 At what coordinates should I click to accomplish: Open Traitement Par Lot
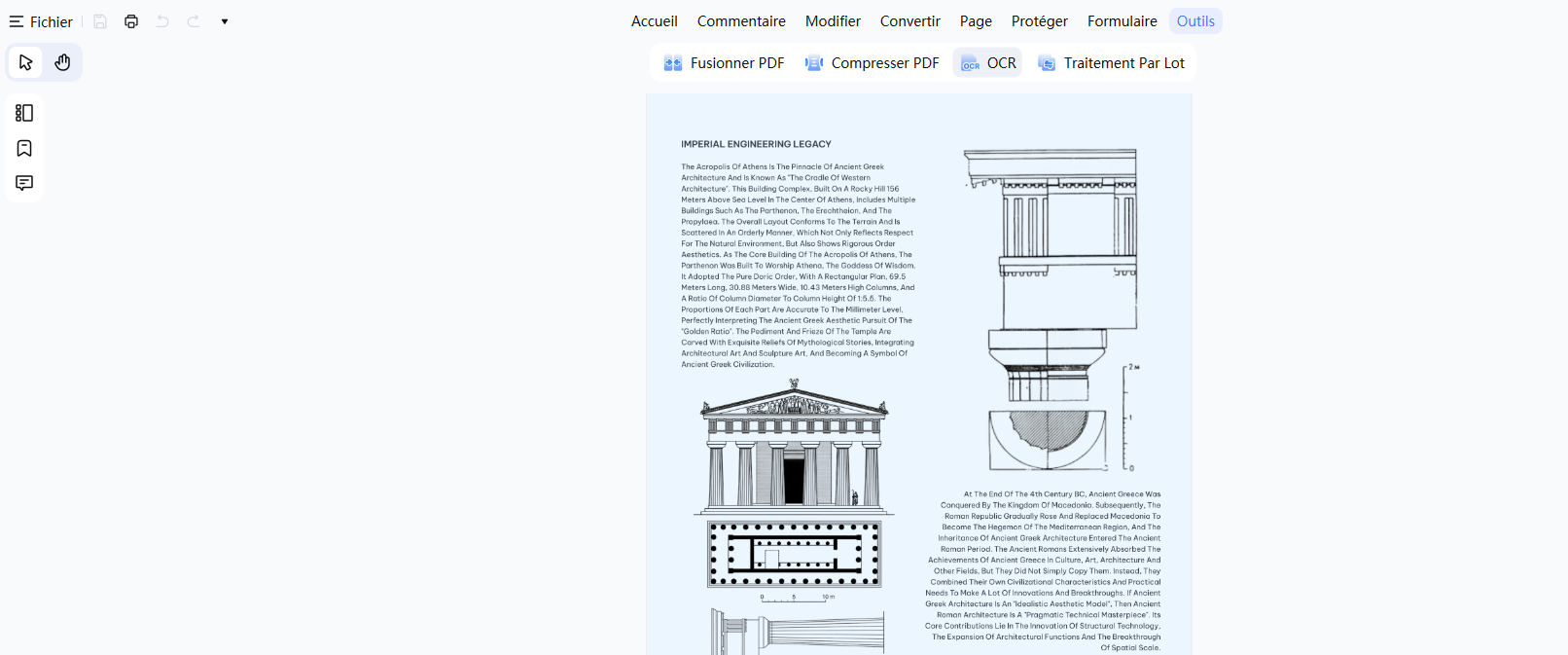click(x=1111, y=63)
